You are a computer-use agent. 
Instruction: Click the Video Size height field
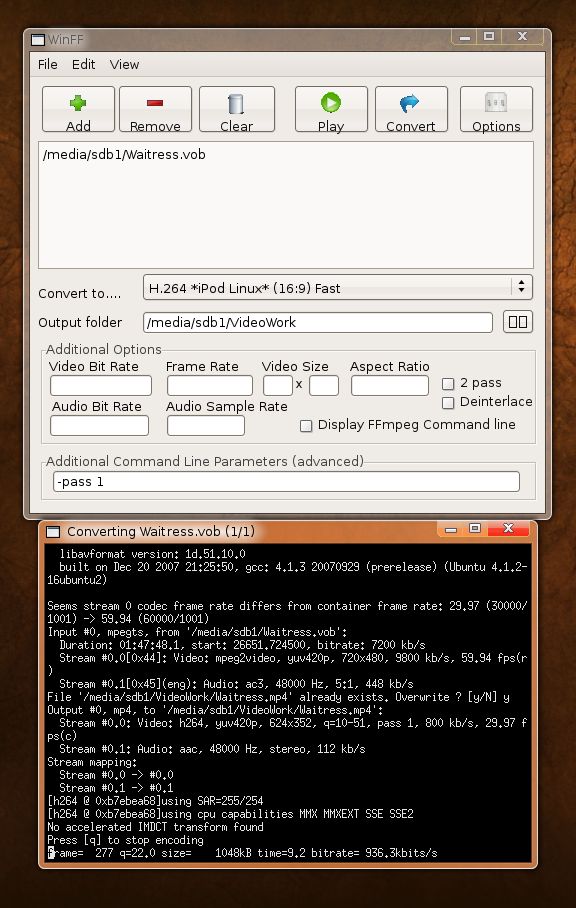tap(324, 386)
